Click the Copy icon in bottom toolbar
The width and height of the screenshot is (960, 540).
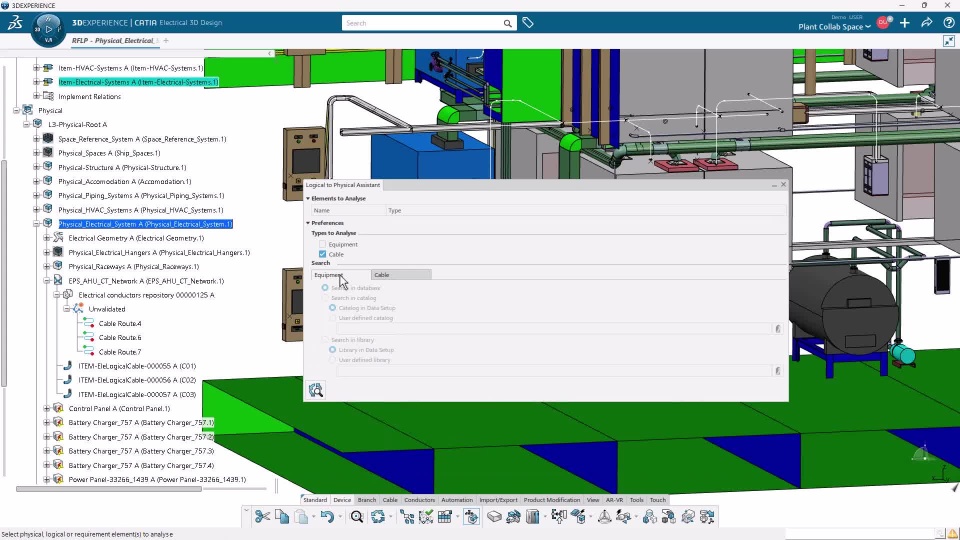coord(282,517)
